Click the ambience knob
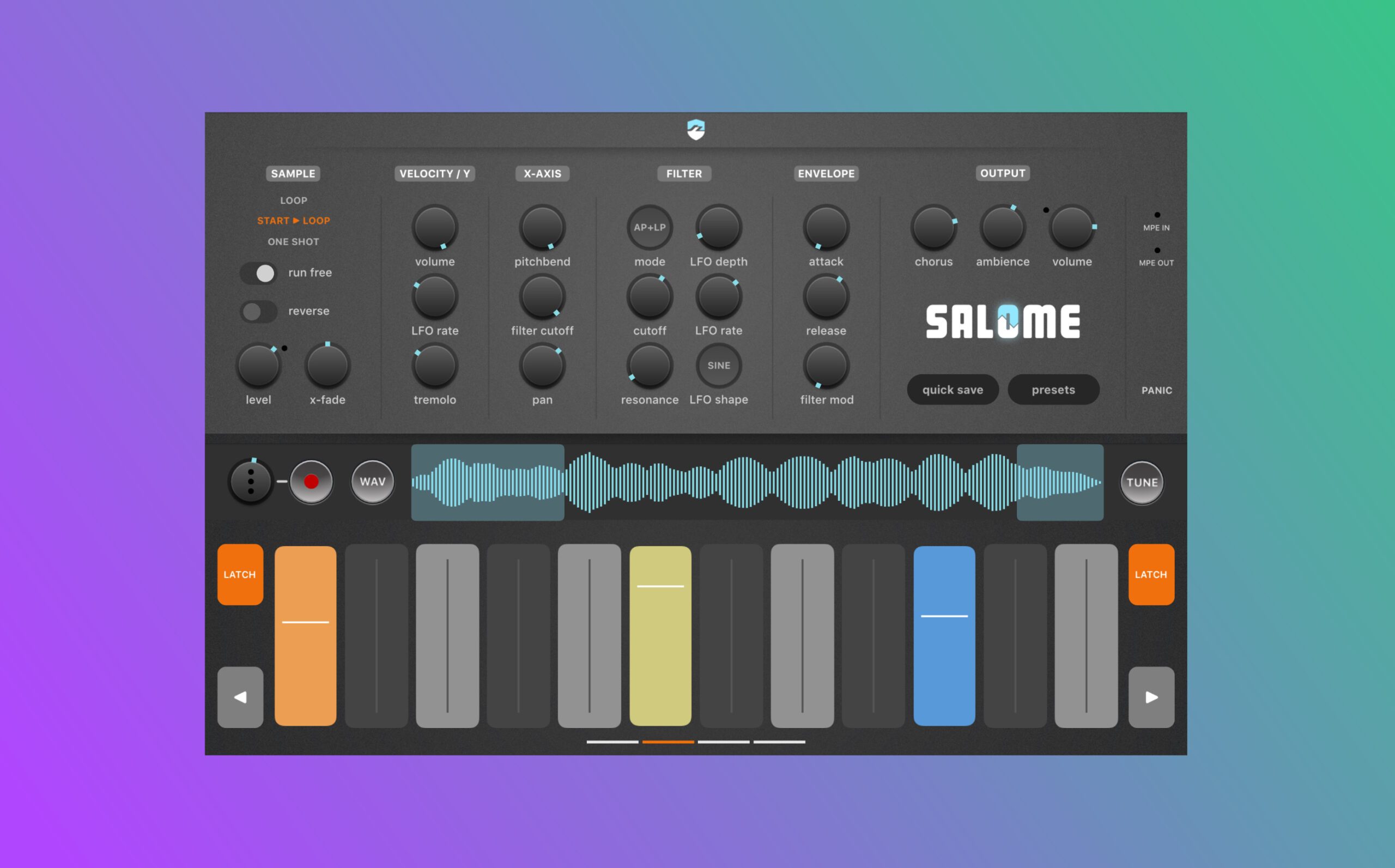Viewport: 1395px width, 868px height. [1002, 227]
